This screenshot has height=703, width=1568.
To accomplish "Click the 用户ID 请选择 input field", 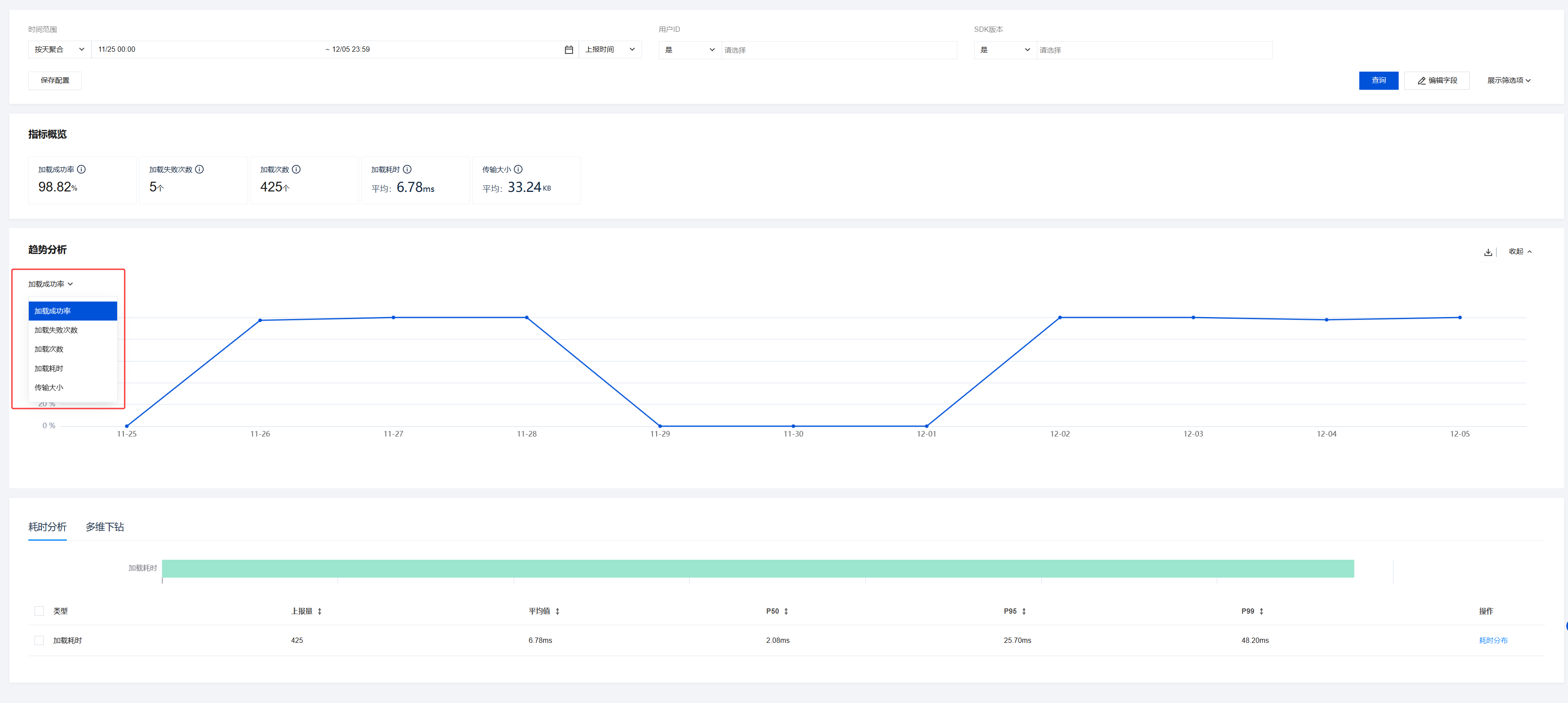I will coord(838,50).
